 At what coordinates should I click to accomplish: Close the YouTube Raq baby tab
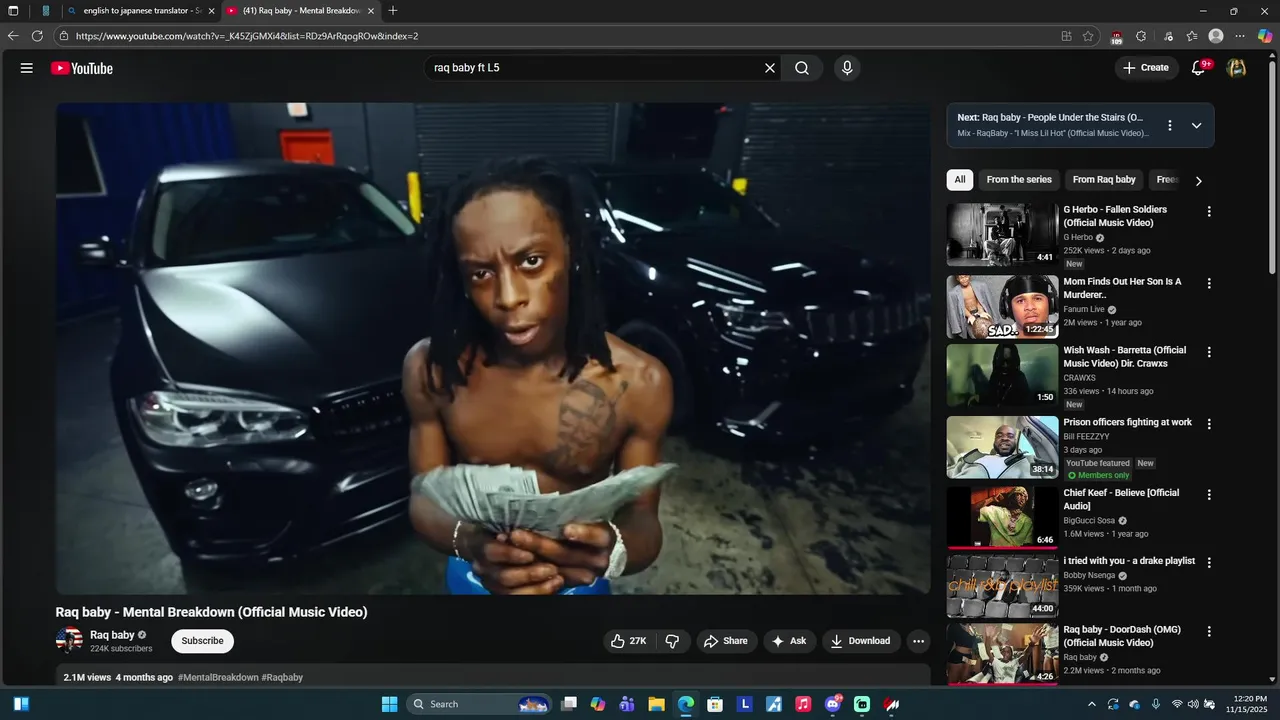[x=371, y=11]
